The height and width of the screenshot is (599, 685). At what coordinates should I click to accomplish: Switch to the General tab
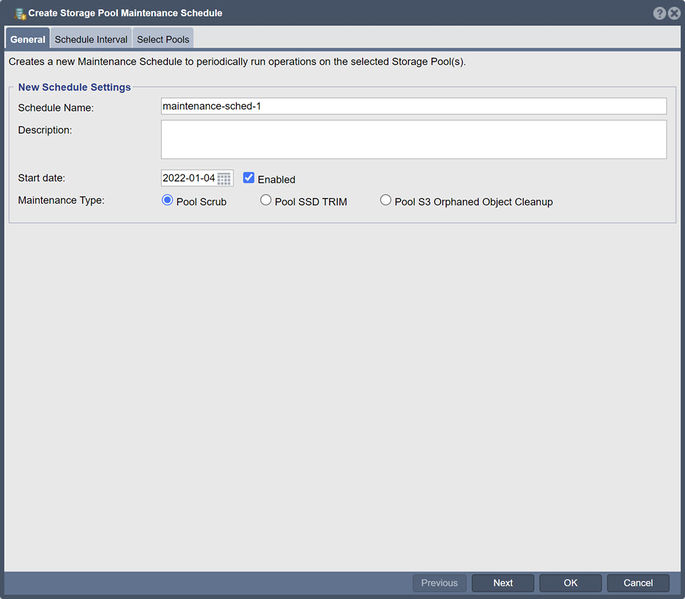28,38
